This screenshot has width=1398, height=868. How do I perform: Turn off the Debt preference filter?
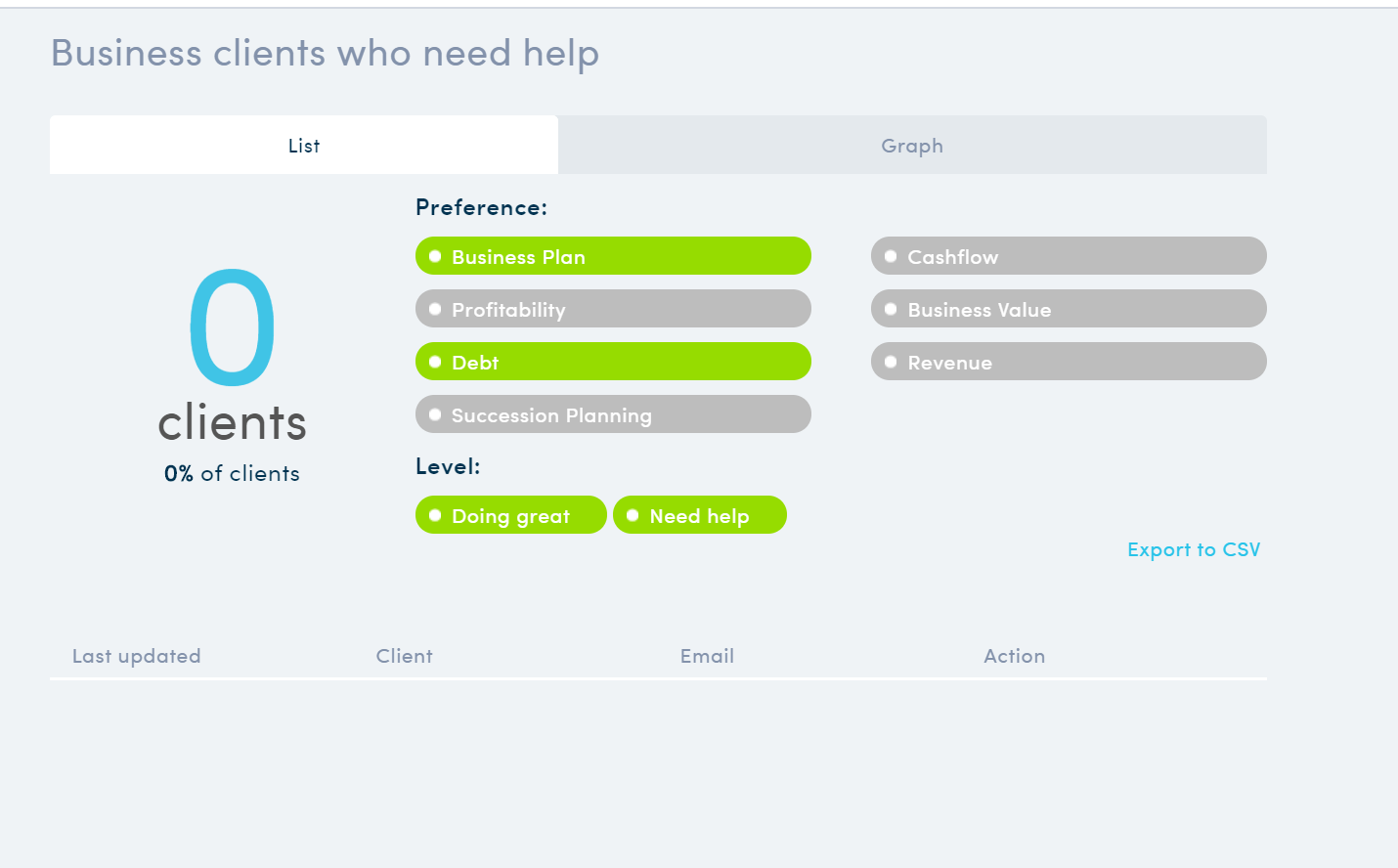coord(613,362)
